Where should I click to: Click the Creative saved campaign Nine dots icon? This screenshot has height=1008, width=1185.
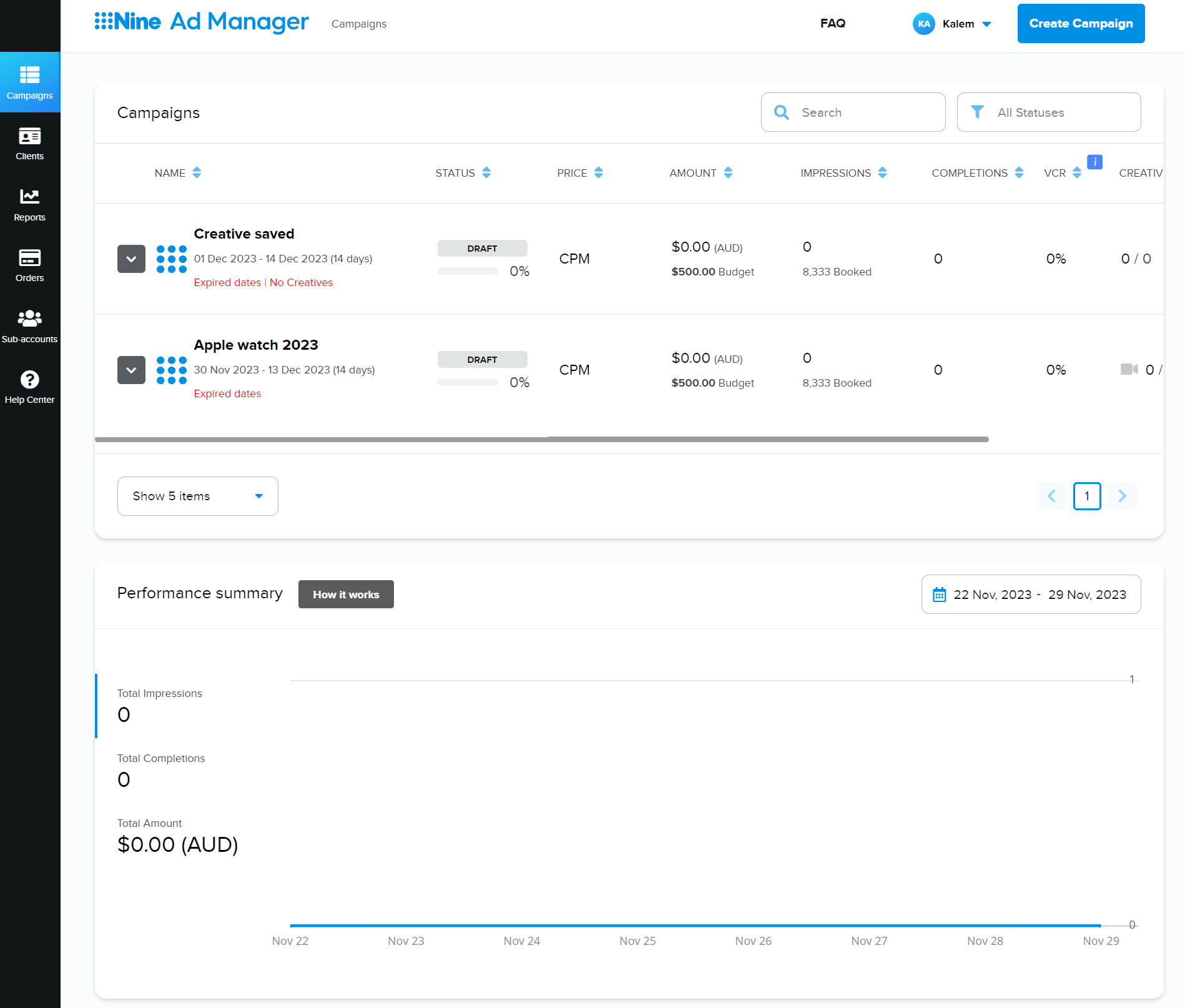click(x=172, y=259)
